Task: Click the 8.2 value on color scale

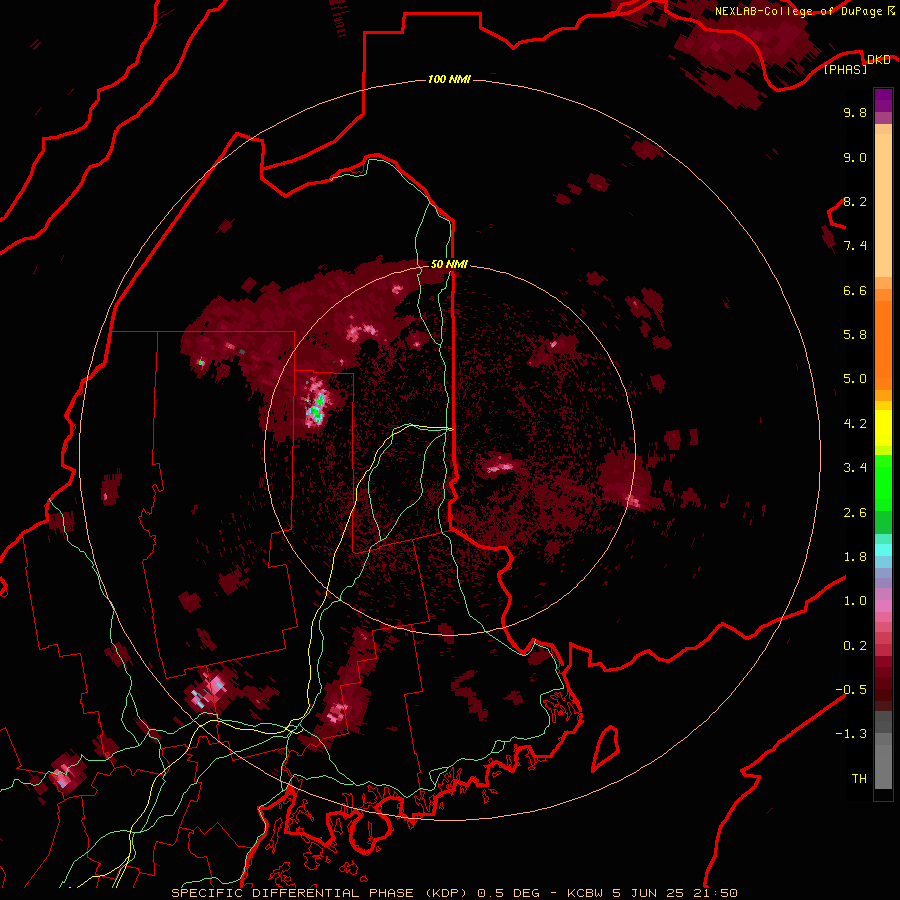Action: 855,201
